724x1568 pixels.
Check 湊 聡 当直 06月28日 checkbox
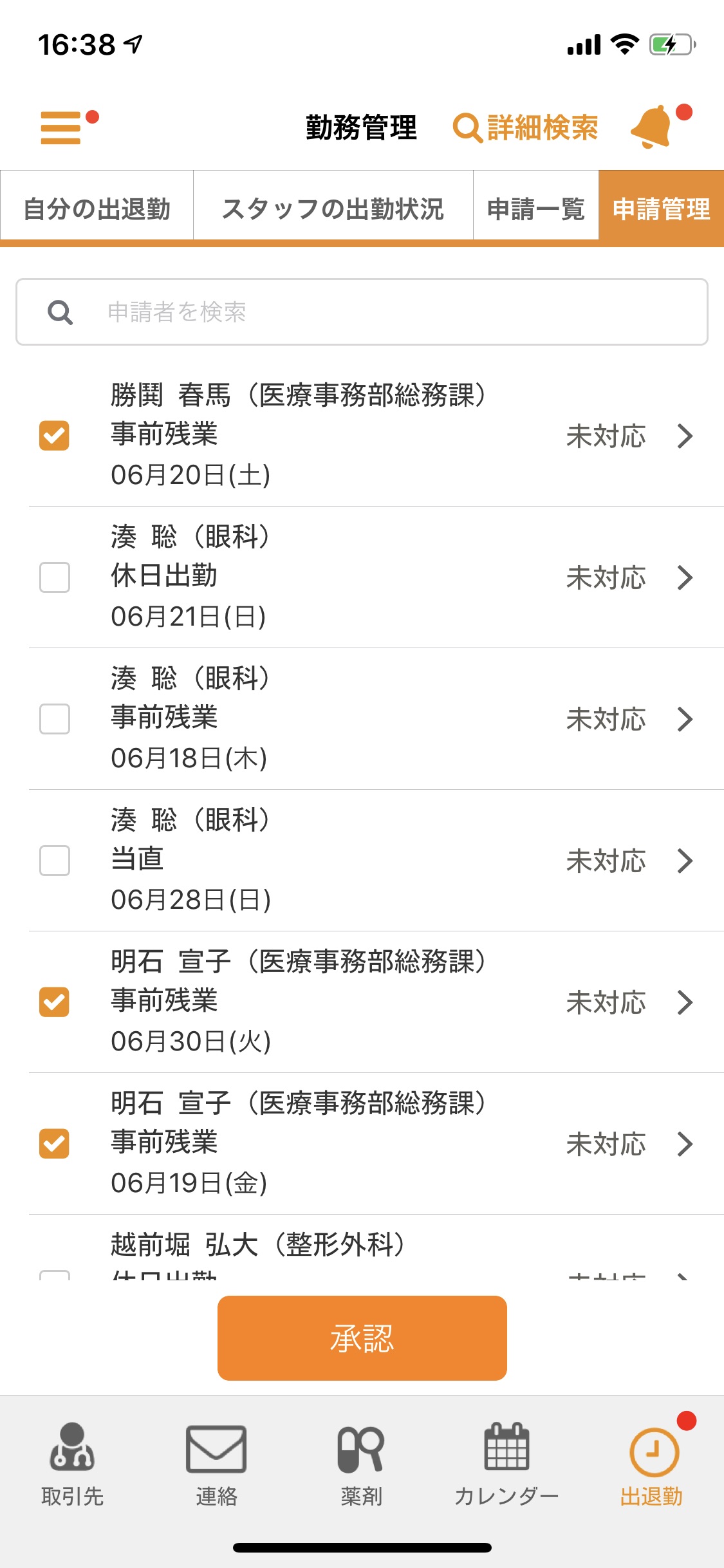(x=54, y=861)
